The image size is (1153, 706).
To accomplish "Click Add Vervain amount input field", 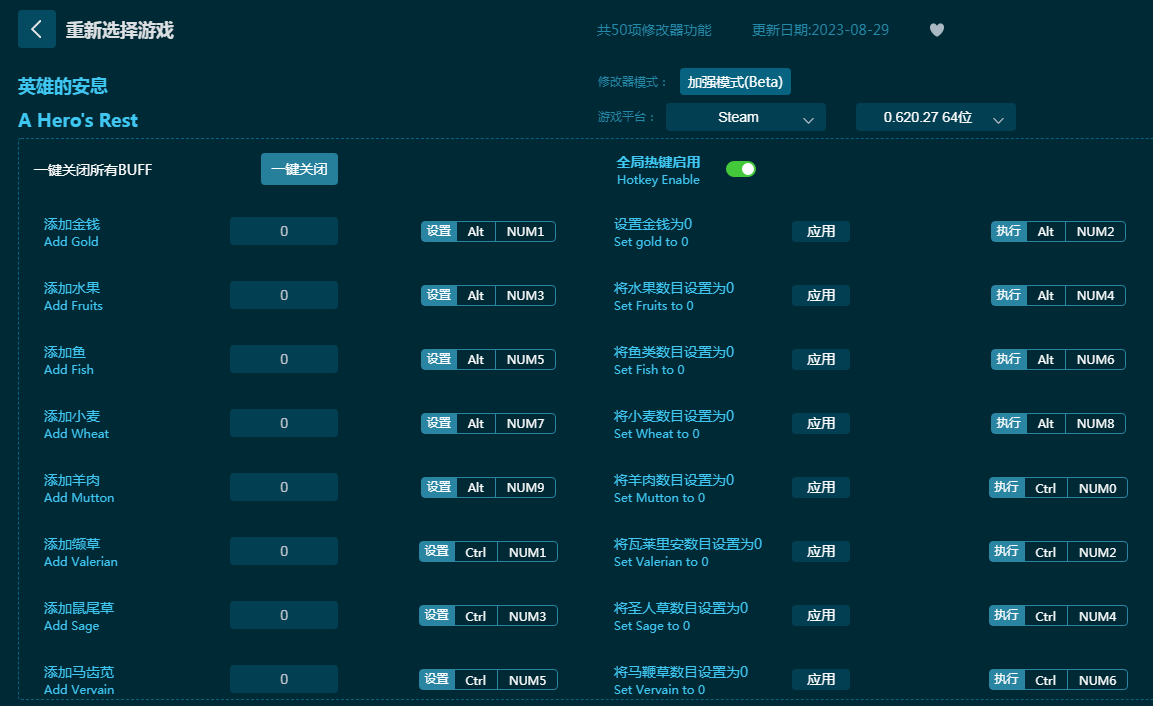I will pos(284,679).
